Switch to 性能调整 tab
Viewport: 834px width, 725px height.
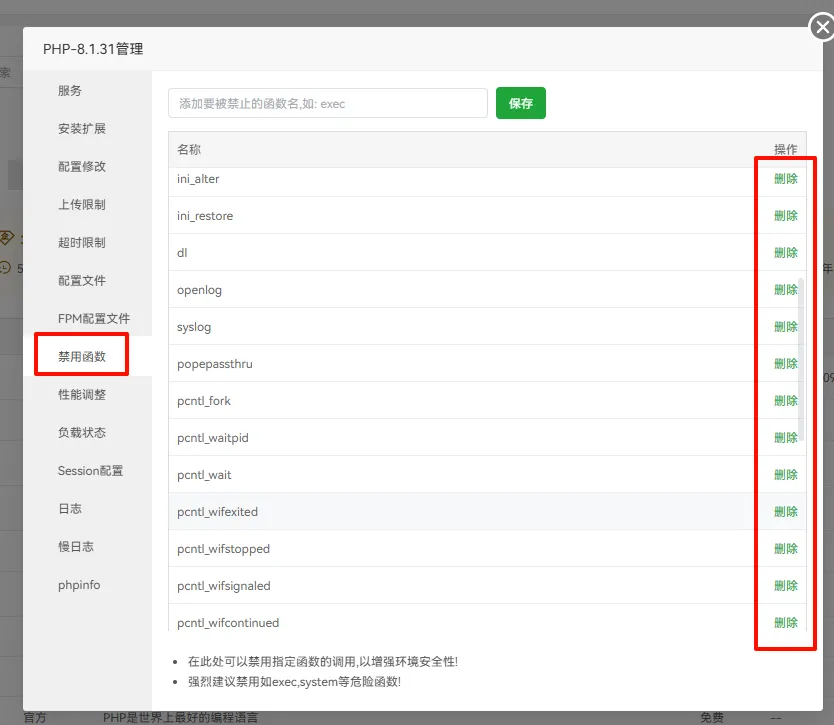[82, 395]
